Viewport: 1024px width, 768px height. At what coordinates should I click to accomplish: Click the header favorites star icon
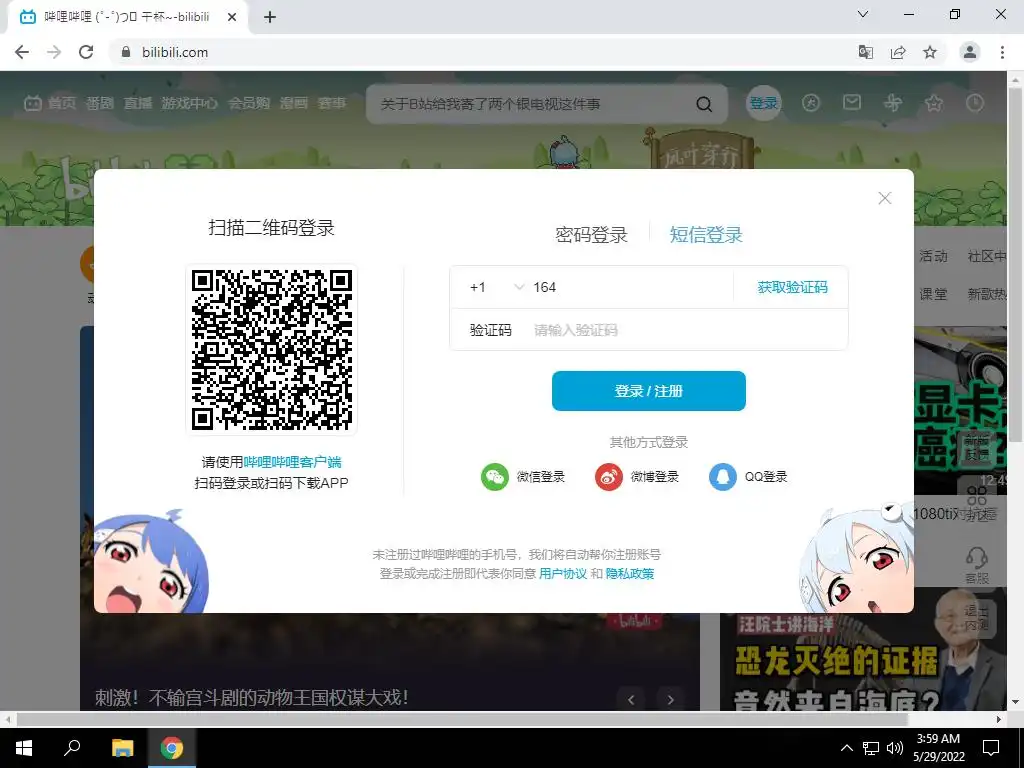934,103
